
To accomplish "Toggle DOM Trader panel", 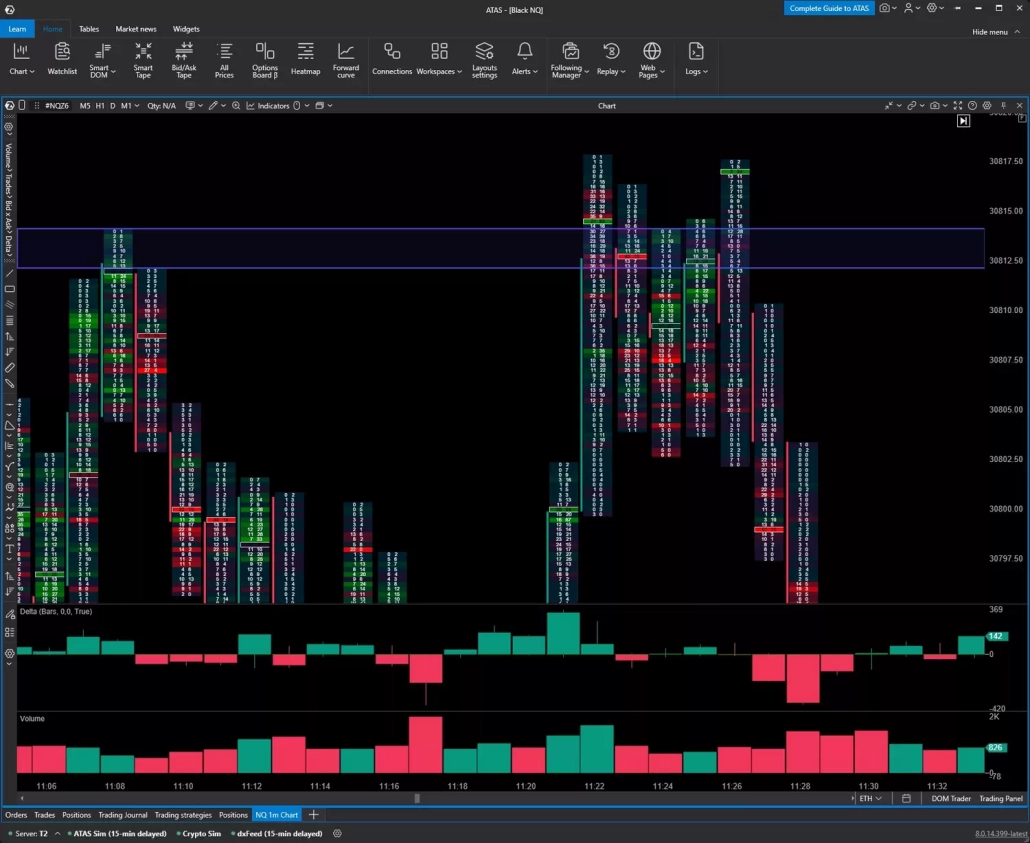I will pyautogui.click(x=951, y=798).
